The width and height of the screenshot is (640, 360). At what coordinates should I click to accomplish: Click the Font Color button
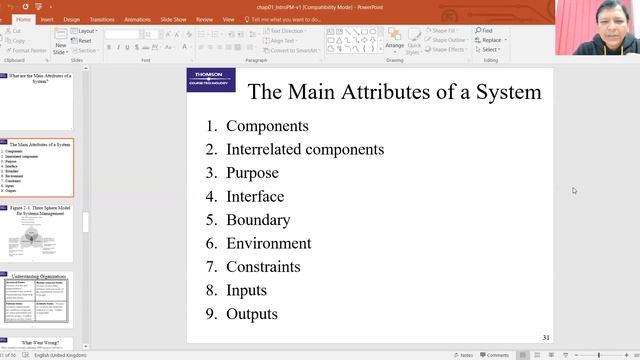pos(184,47)
